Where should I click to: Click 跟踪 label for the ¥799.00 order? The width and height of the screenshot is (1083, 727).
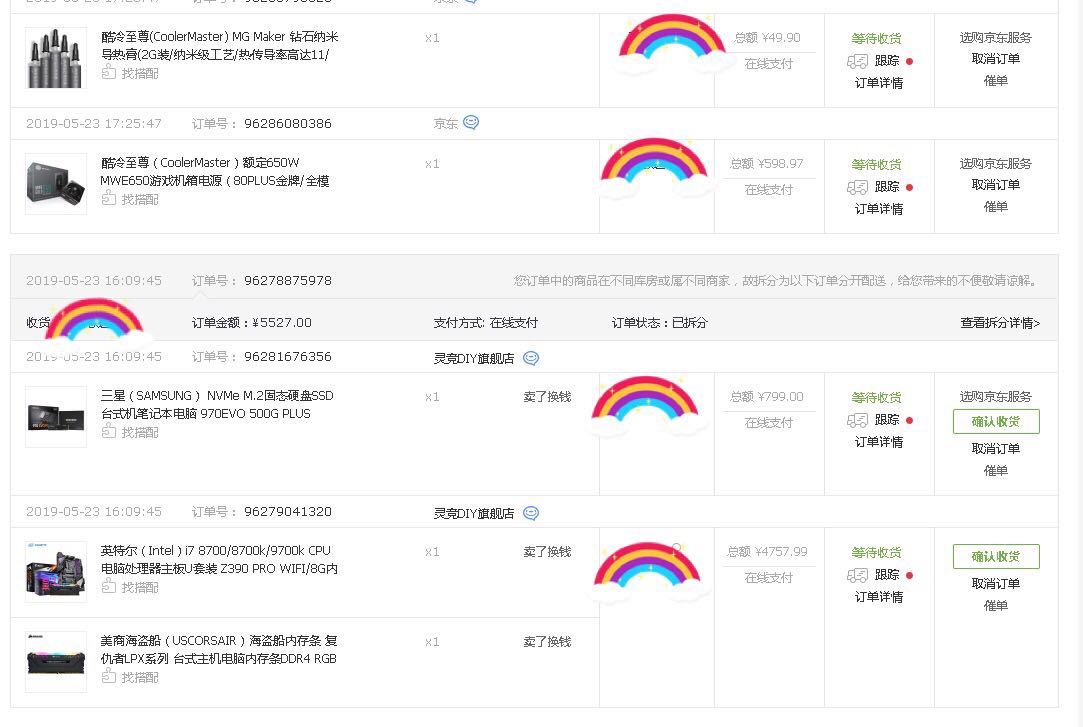[887, 420]
